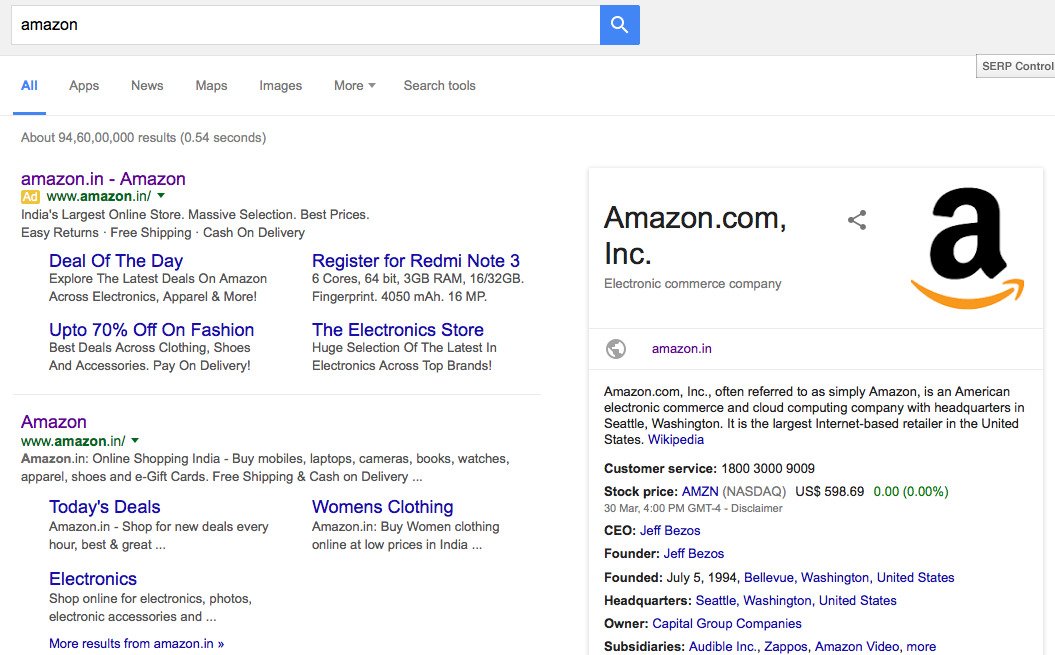This screenshot has width=1055, height=655.
Task: Click the Amazon logo image
Action: point(966,243)
